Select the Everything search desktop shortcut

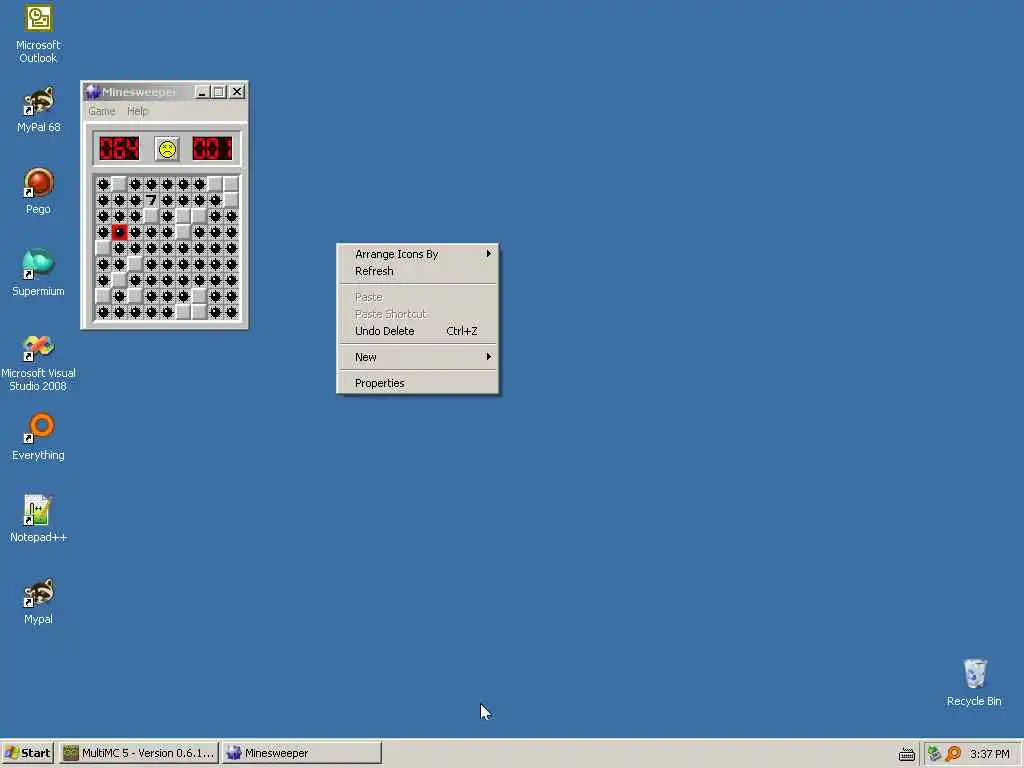[38, 437]
